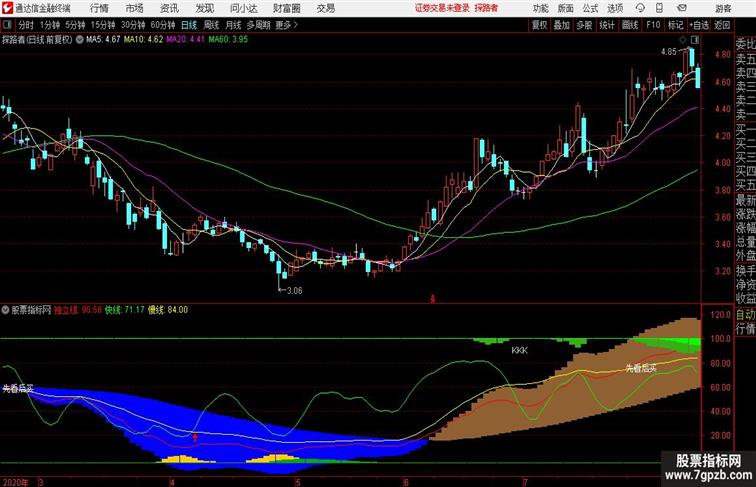Screen dimensions: 756x487
Task: Open the F10 company info button
Action: 653,25
